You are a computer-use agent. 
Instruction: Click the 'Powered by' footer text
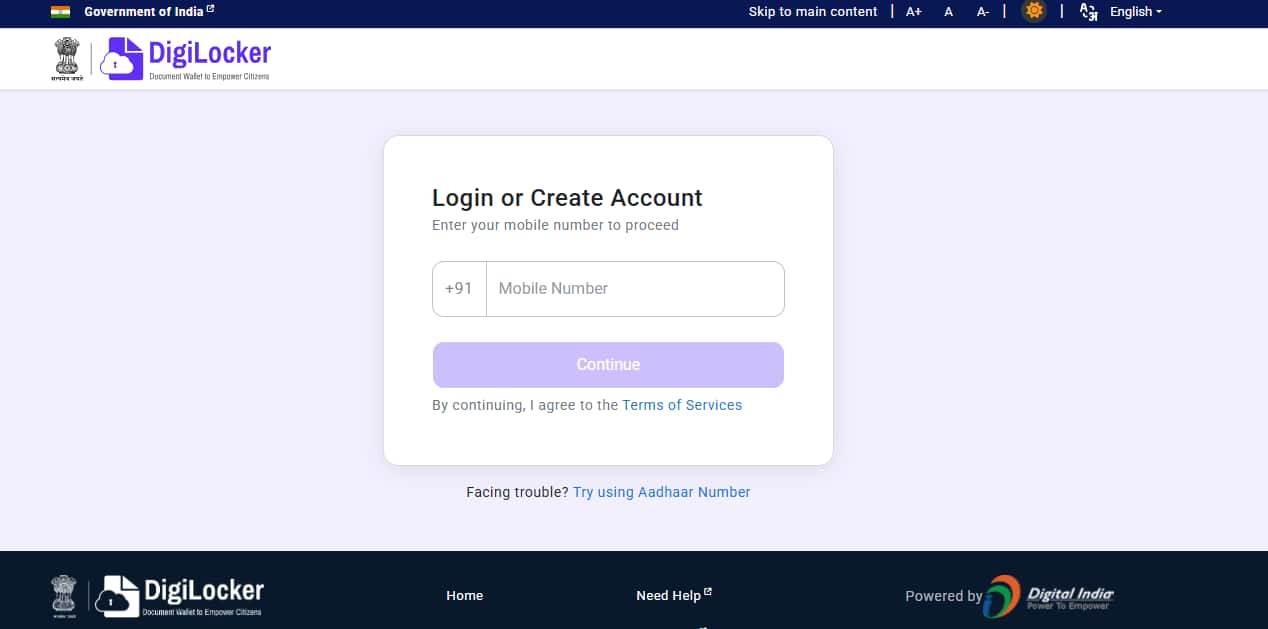(x=943, y=596)
